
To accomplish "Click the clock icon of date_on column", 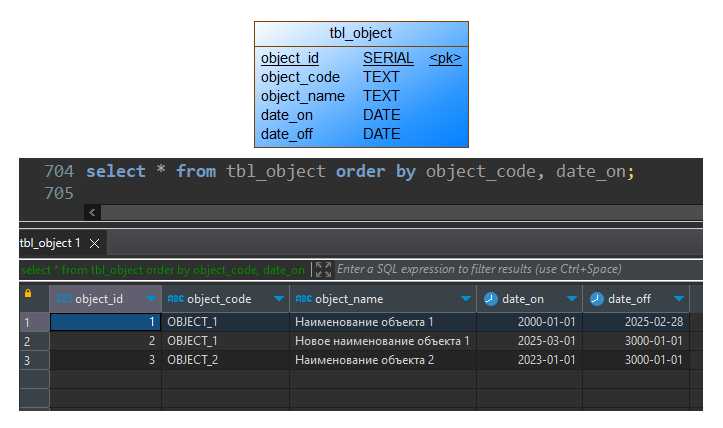I will 491,299.
